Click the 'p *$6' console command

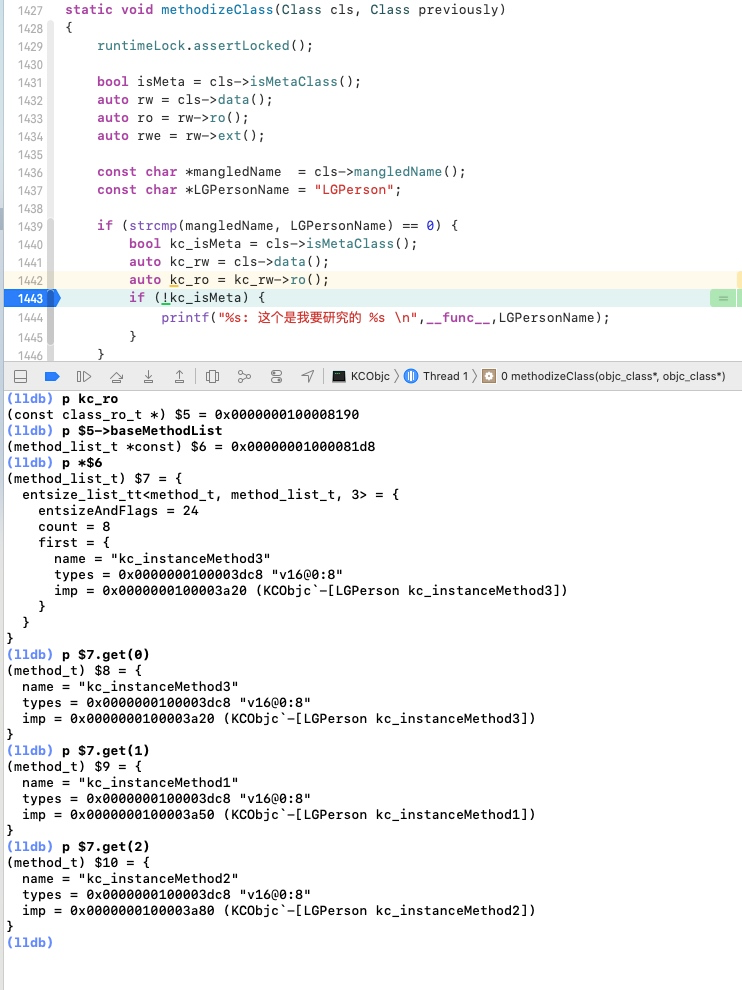coord(82,463)
